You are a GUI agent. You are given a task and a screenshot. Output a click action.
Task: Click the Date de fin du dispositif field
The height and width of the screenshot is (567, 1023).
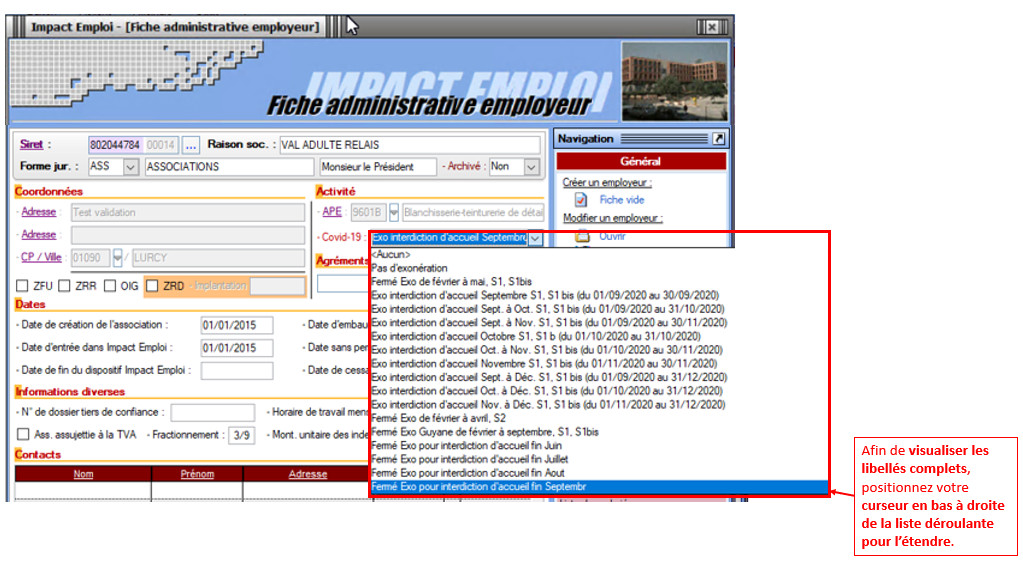pyautogui.click(x=237, y=371)
